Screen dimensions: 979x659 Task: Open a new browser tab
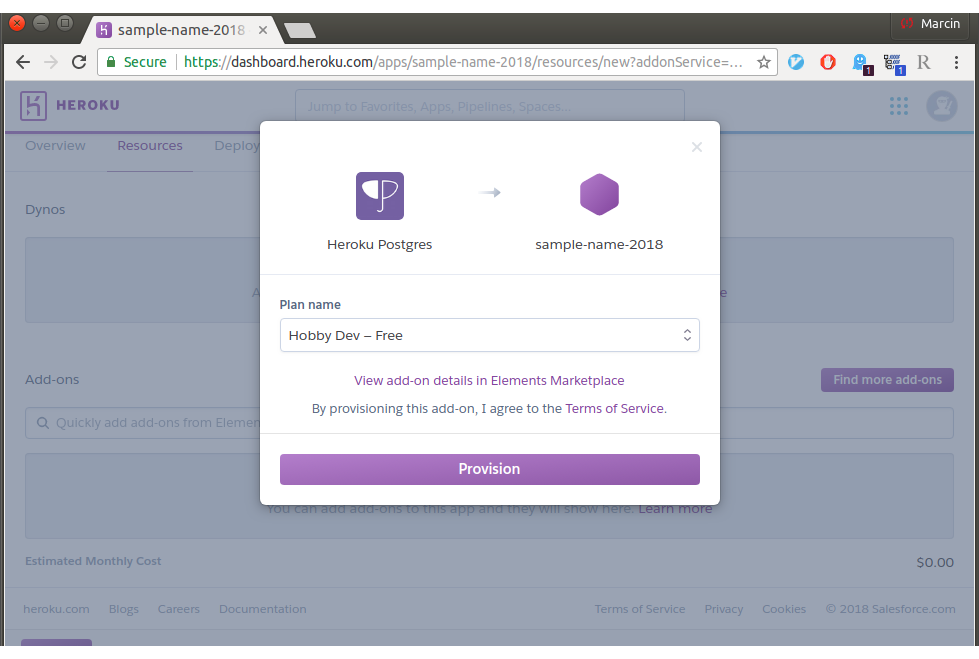[300, 30]
